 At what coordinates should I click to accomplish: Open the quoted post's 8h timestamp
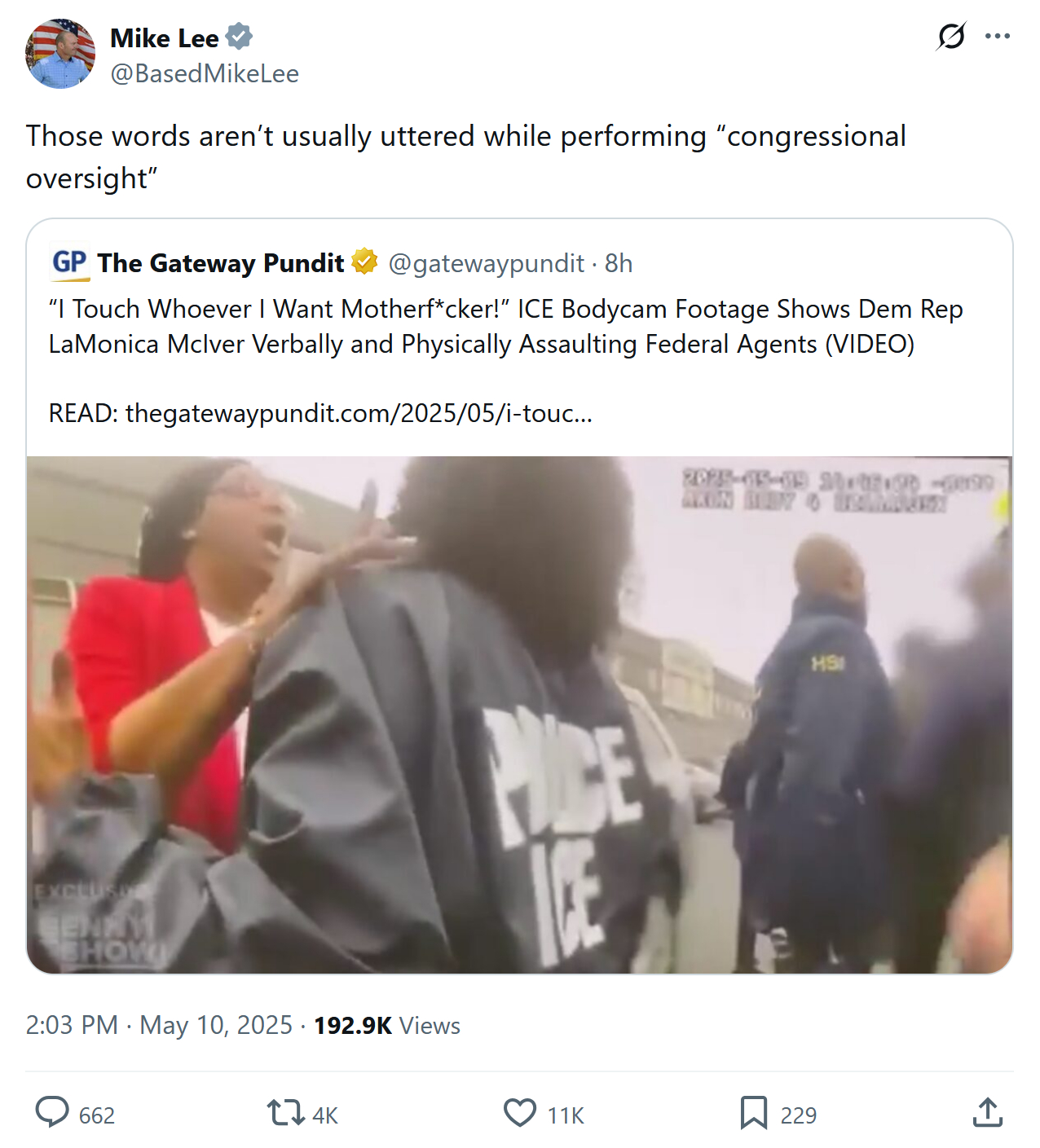pos(619,263)
